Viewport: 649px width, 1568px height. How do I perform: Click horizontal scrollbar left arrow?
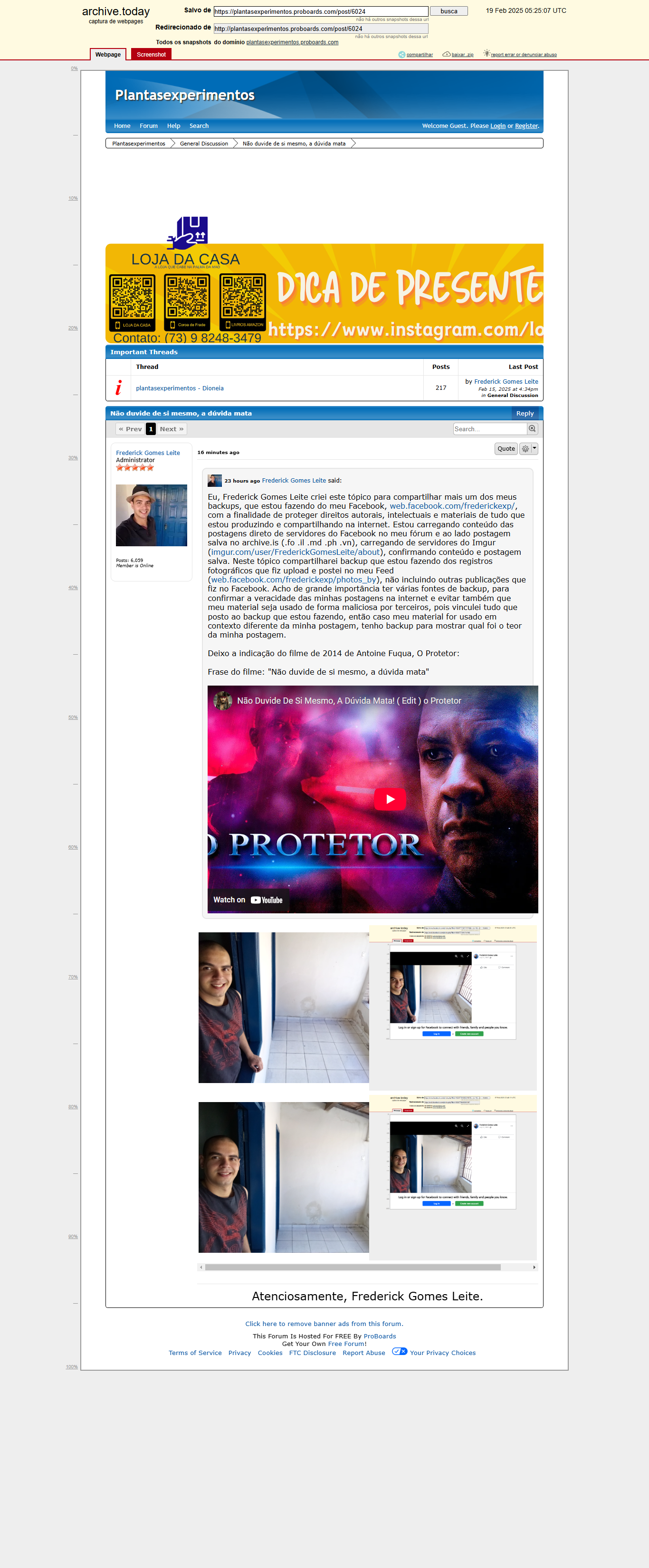(201, 1267)
